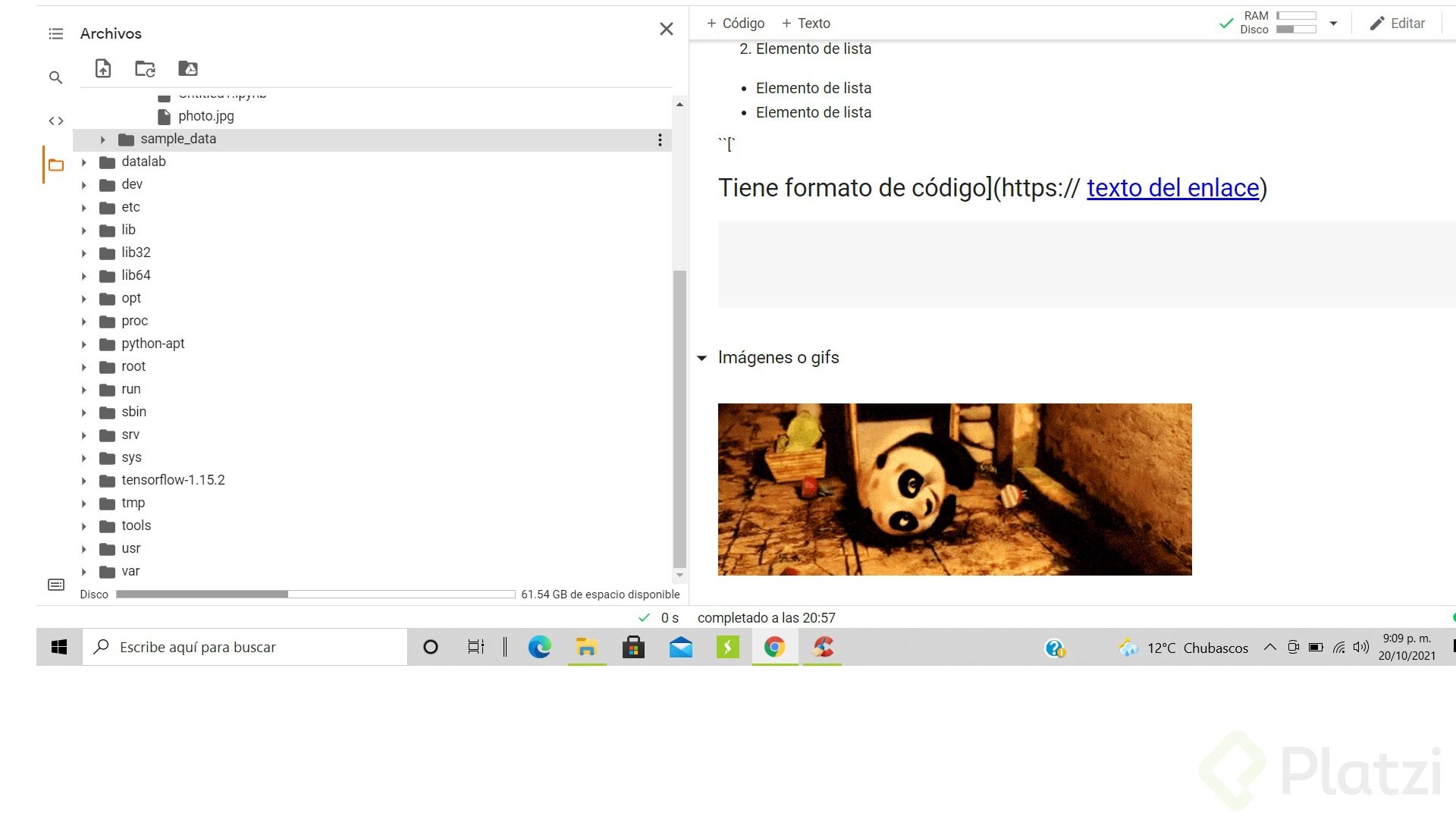Click the refresh folder icon
Image resolution: width=1456 pixels, height=819 pixels.
145,69
